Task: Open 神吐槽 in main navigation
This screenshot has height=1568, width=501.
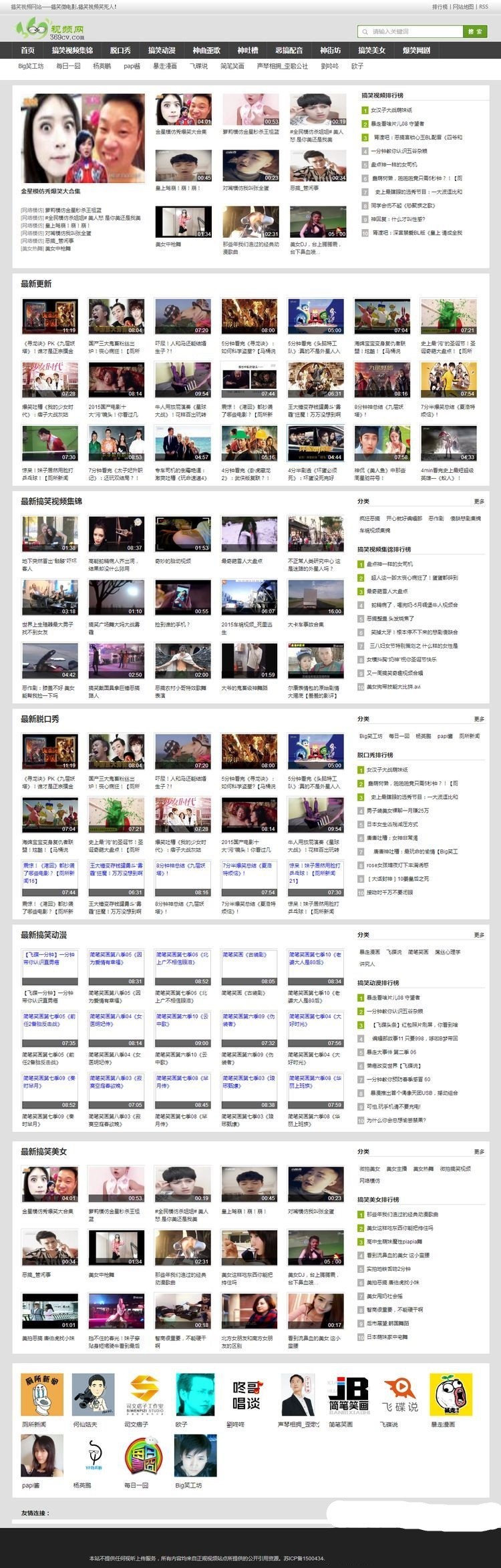Action: click(248, 50)
